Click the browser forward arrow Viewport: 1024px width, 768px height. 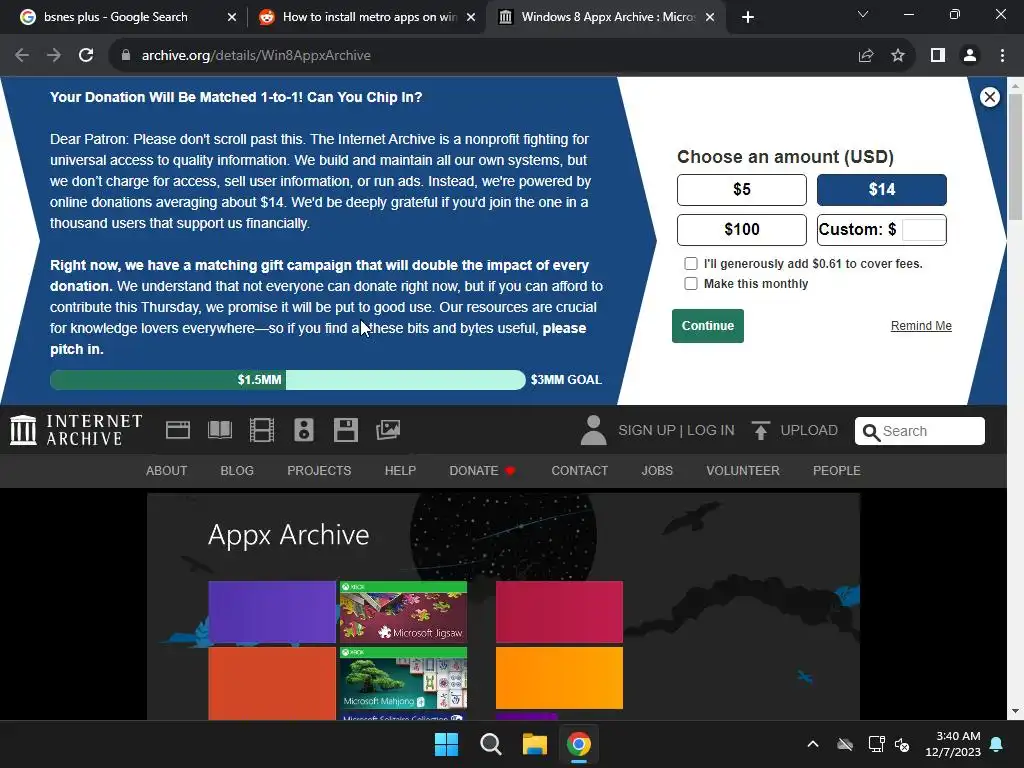click(x=54, y=56)
